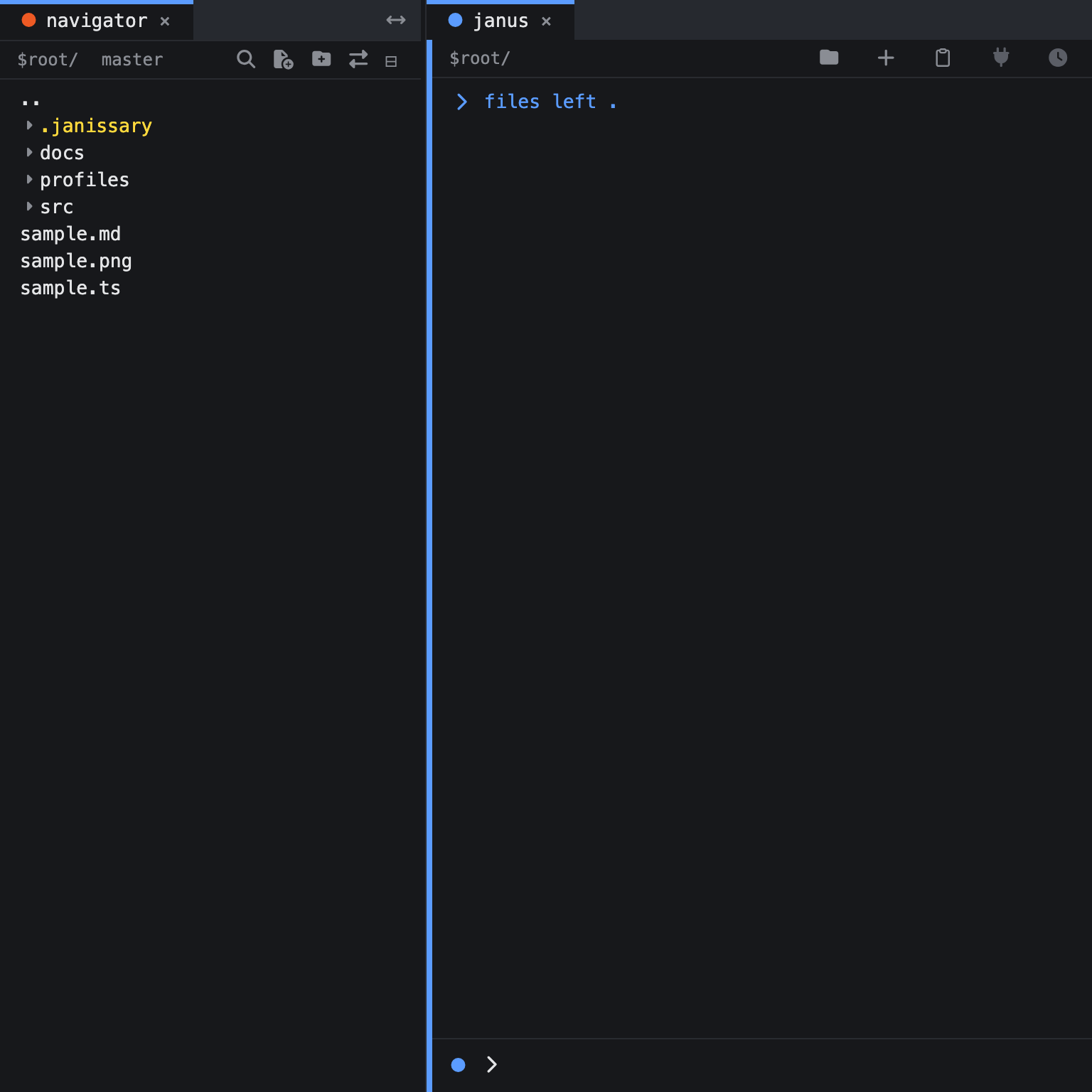
Task: Open sample.md file
Action: pyautogui.click(x=70, y=234)
